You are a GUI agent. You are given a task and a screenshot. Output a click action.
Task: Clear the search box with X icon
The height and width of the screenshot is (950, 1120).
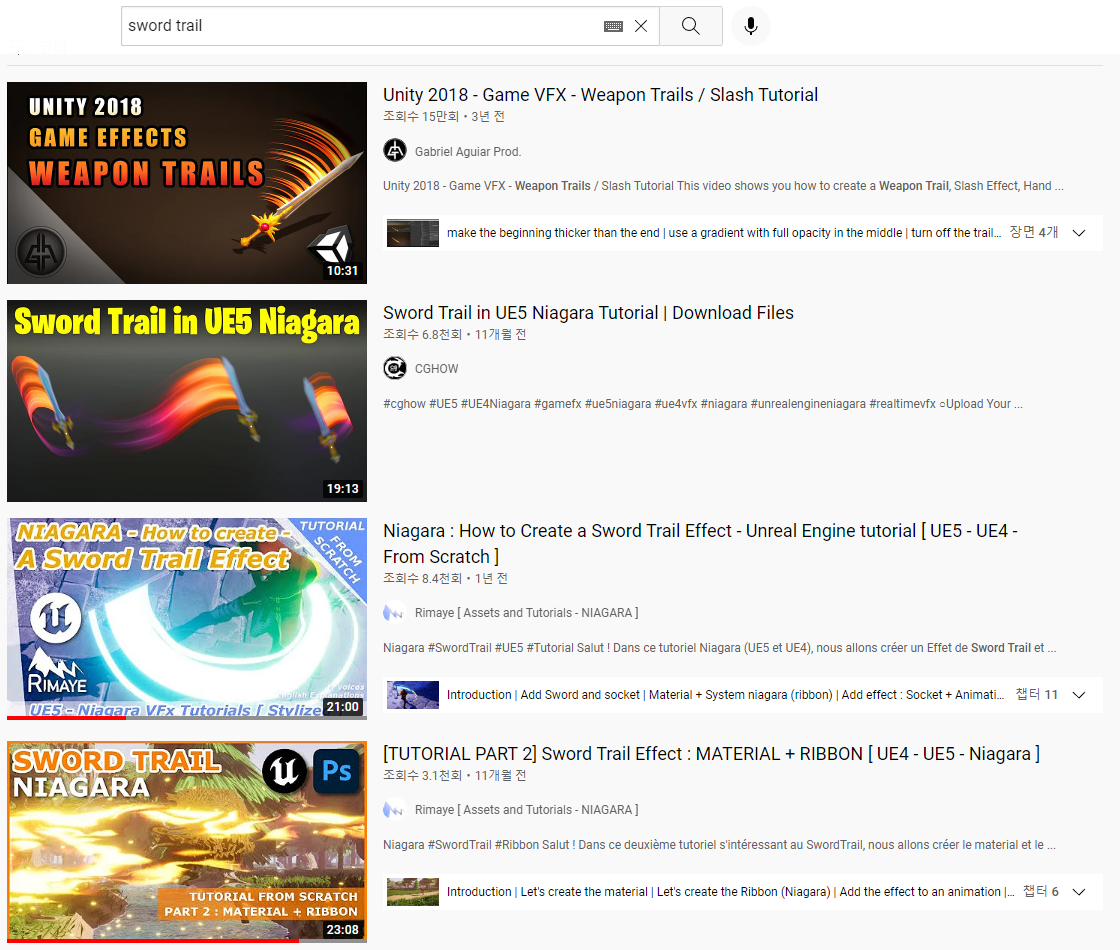pyautogui.click(x=641, y=26)
